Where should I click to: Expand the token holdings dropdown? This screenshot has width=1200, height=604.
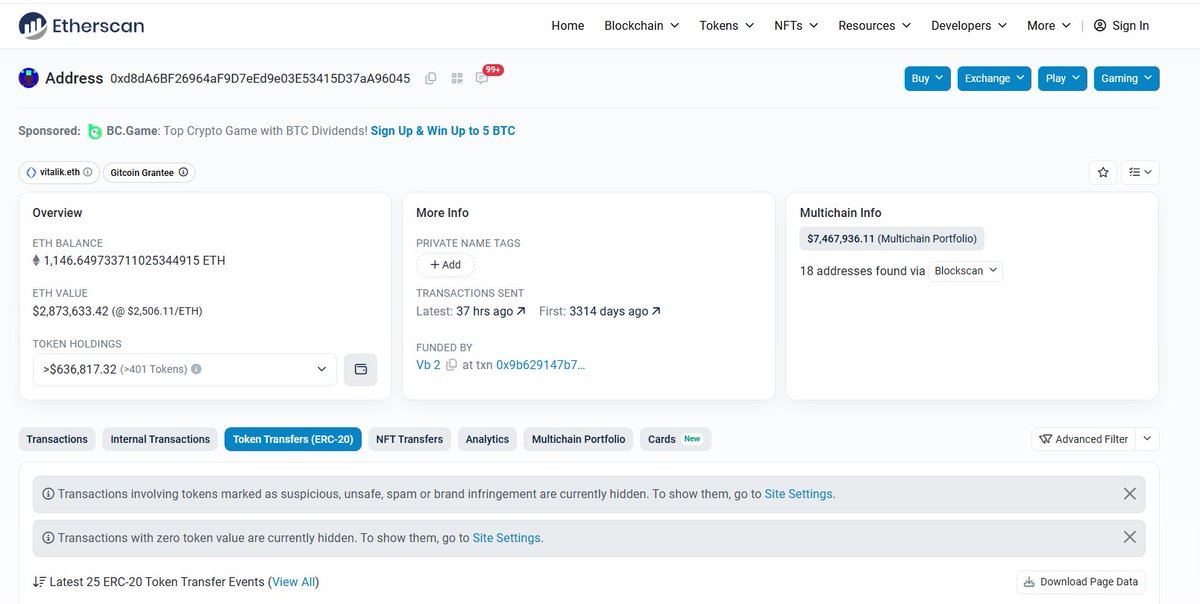coord(185,369)
